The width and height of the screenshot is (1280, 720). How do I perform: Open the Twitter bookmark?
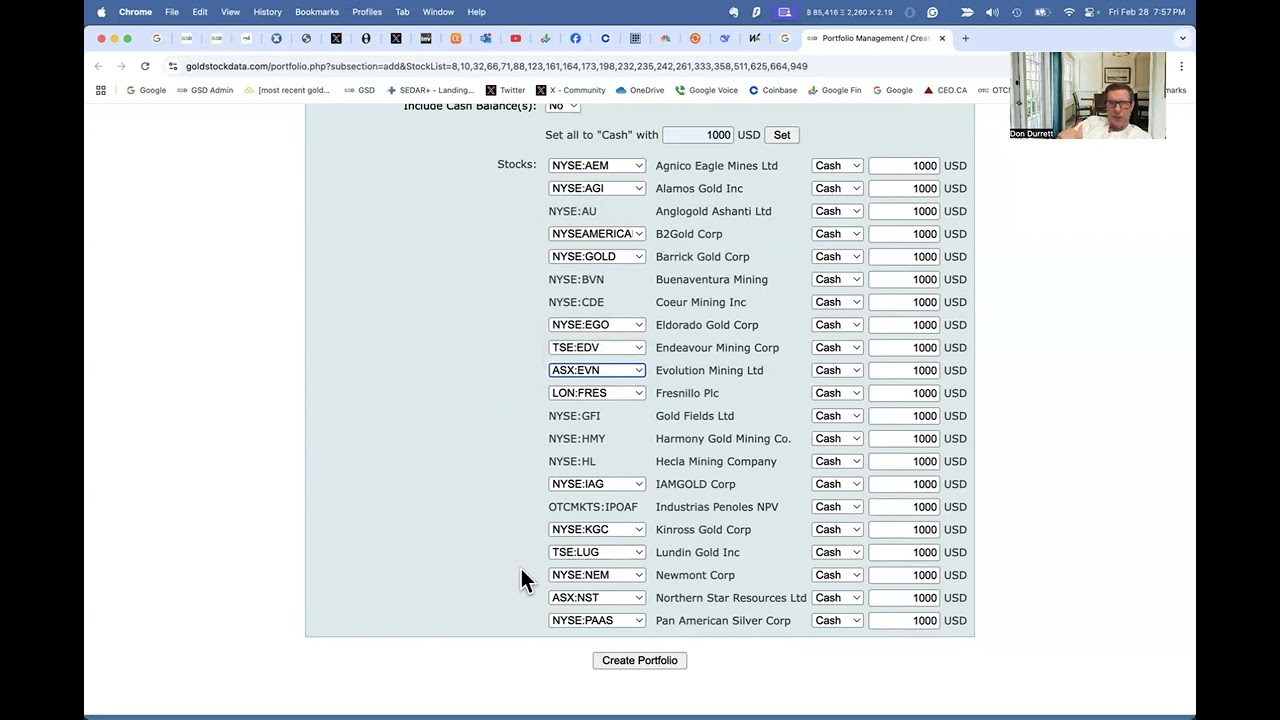(505, 90)
